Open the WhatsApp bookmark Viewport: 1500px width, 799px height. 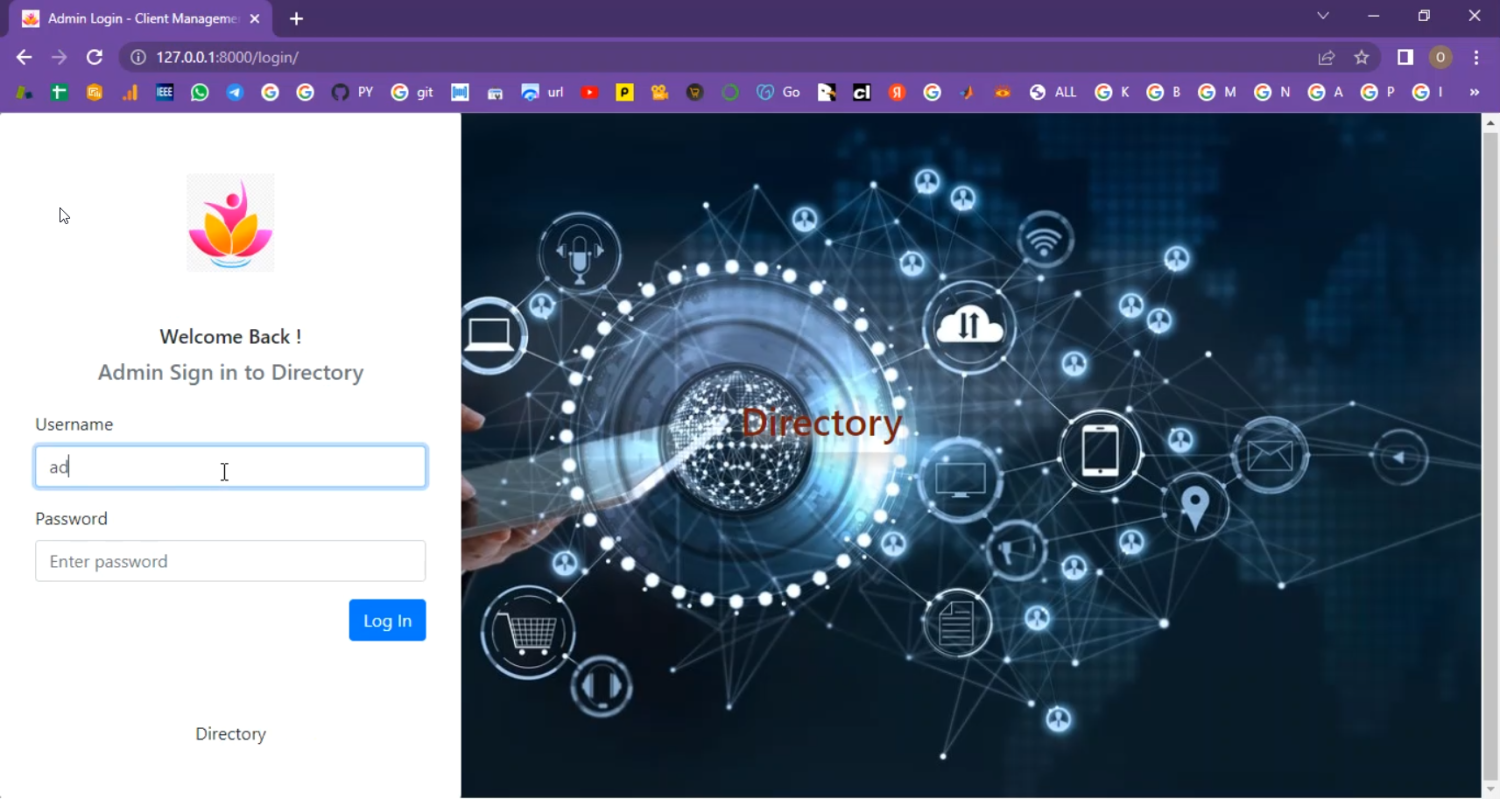[x=200, y=92]
